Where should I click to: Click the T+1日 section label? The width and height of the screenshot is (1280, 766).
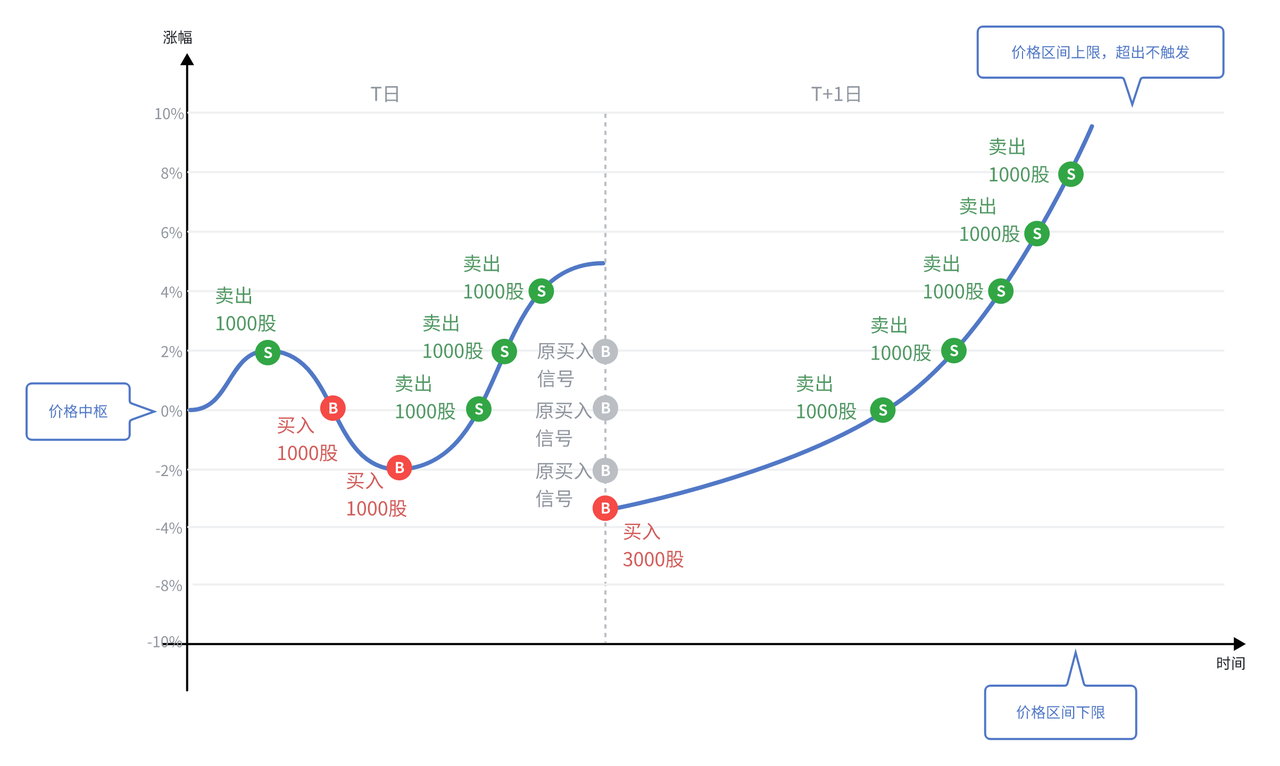836,94
